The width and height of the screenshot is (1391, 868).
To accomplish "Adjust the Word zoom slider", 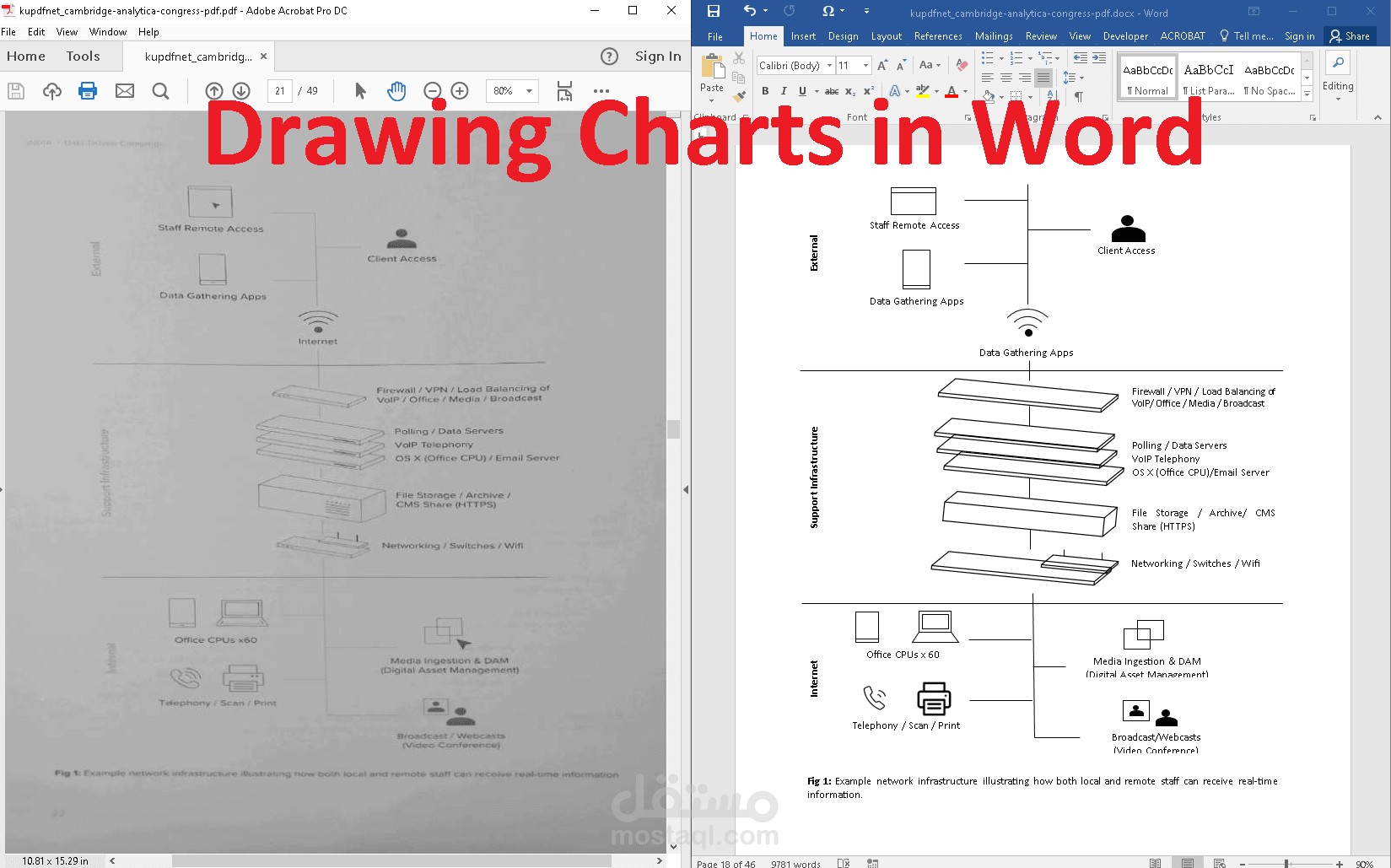I will (1286, 864).
